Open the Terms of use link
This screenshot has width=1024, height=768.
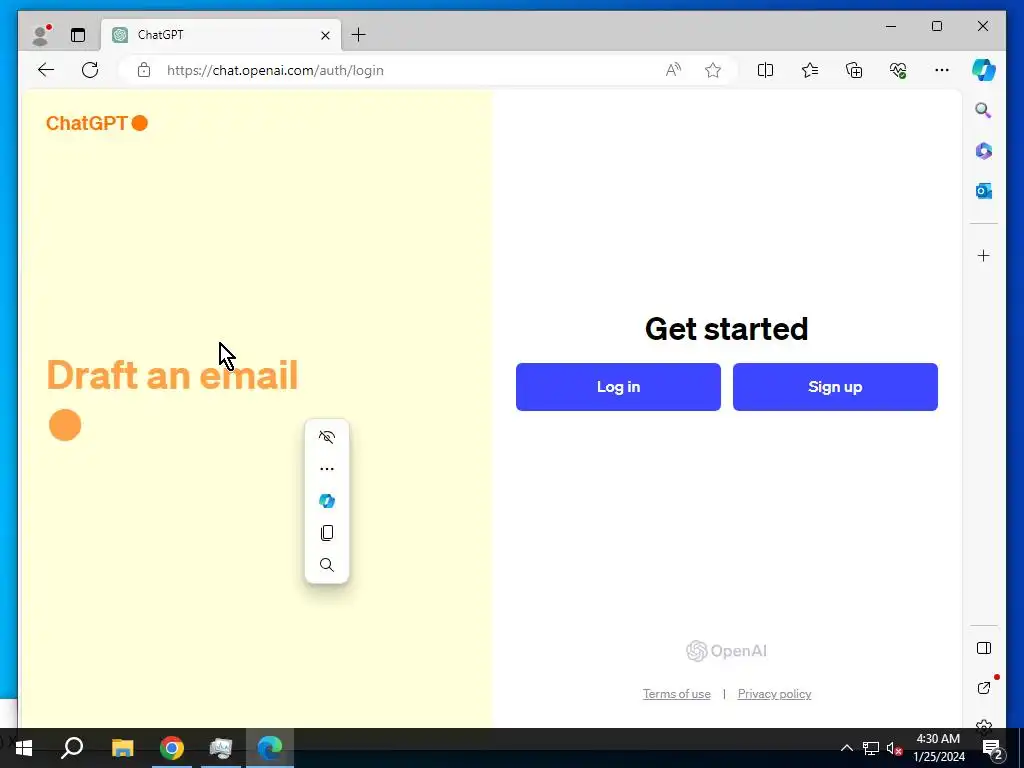pos(677,694)
